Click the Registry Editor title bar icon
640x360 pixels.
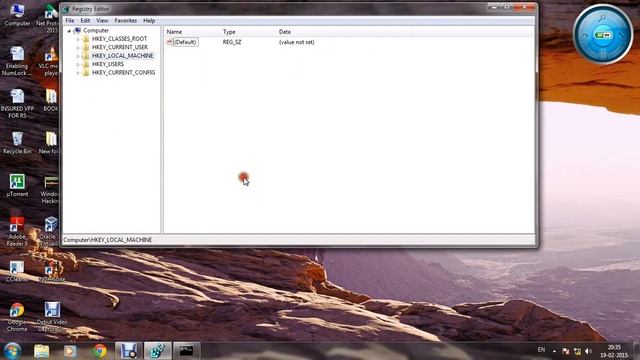(67, 9)
